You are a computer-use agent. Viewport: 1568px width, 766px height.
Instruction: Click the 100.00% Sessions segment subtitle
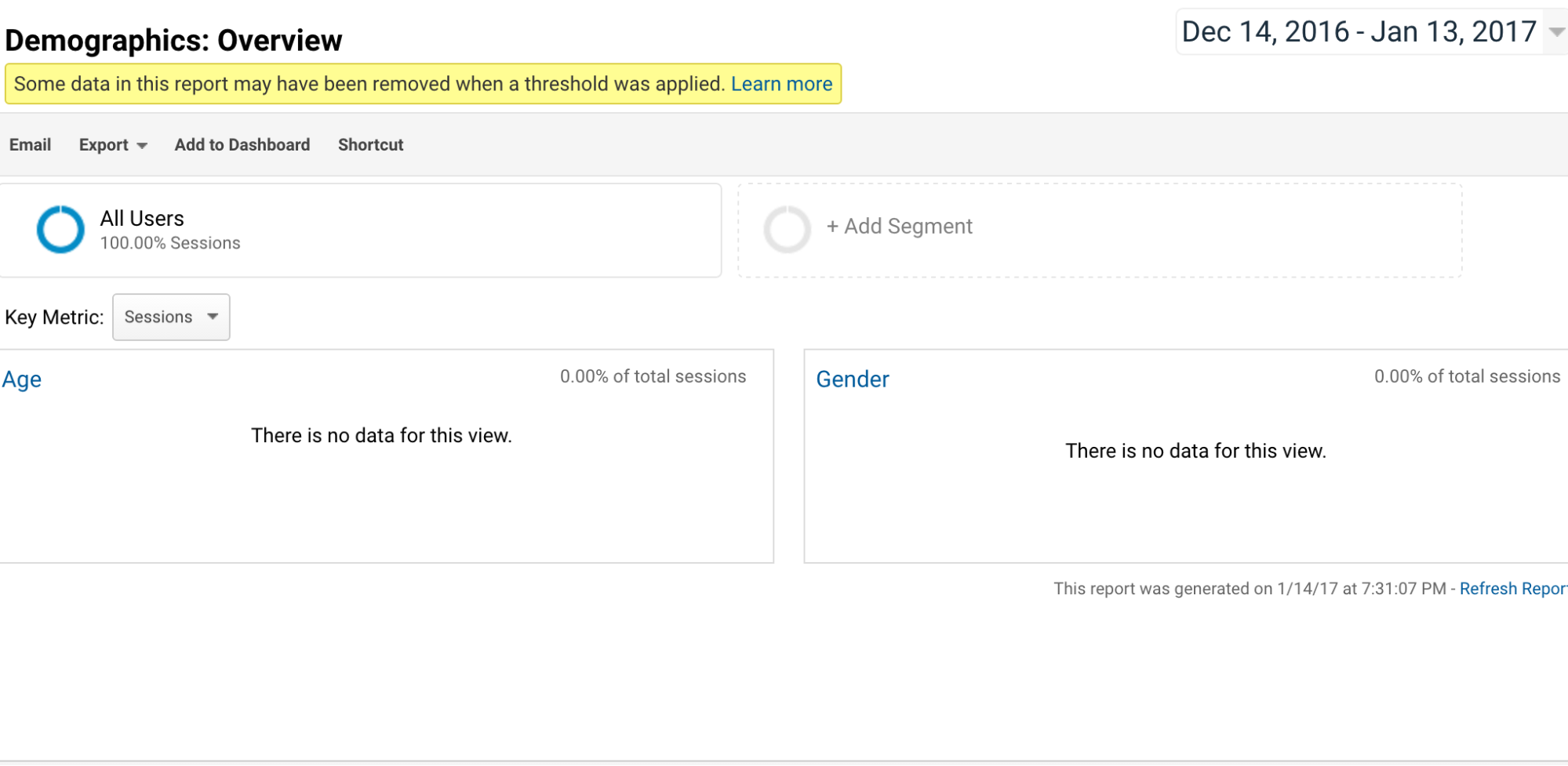pos(170,244)
